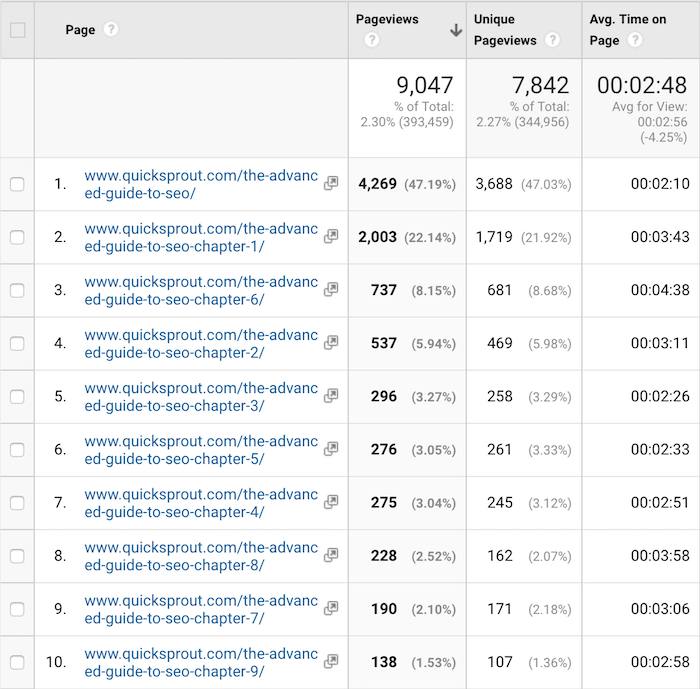Toggle the select-all checkbox in header
The image size is (700, 689).
tap(17, 30)
